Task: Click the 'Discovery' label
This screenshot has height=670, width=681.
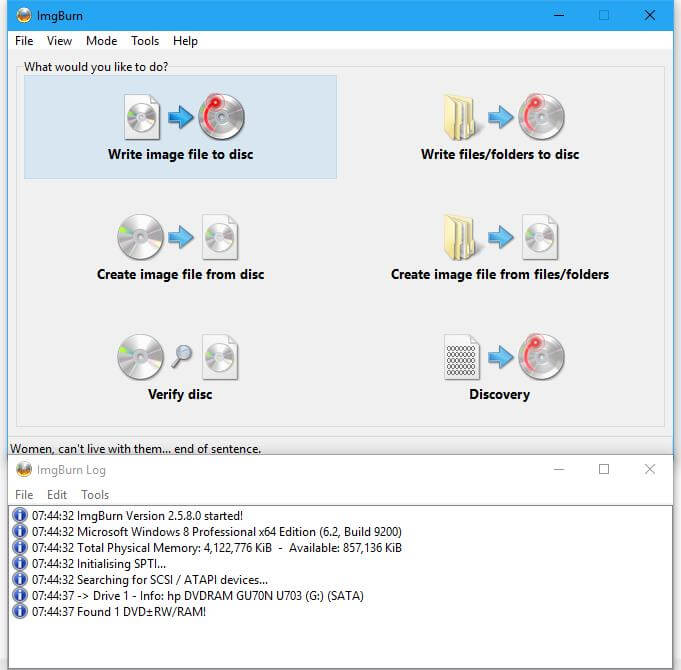Action: coord(499,394)
